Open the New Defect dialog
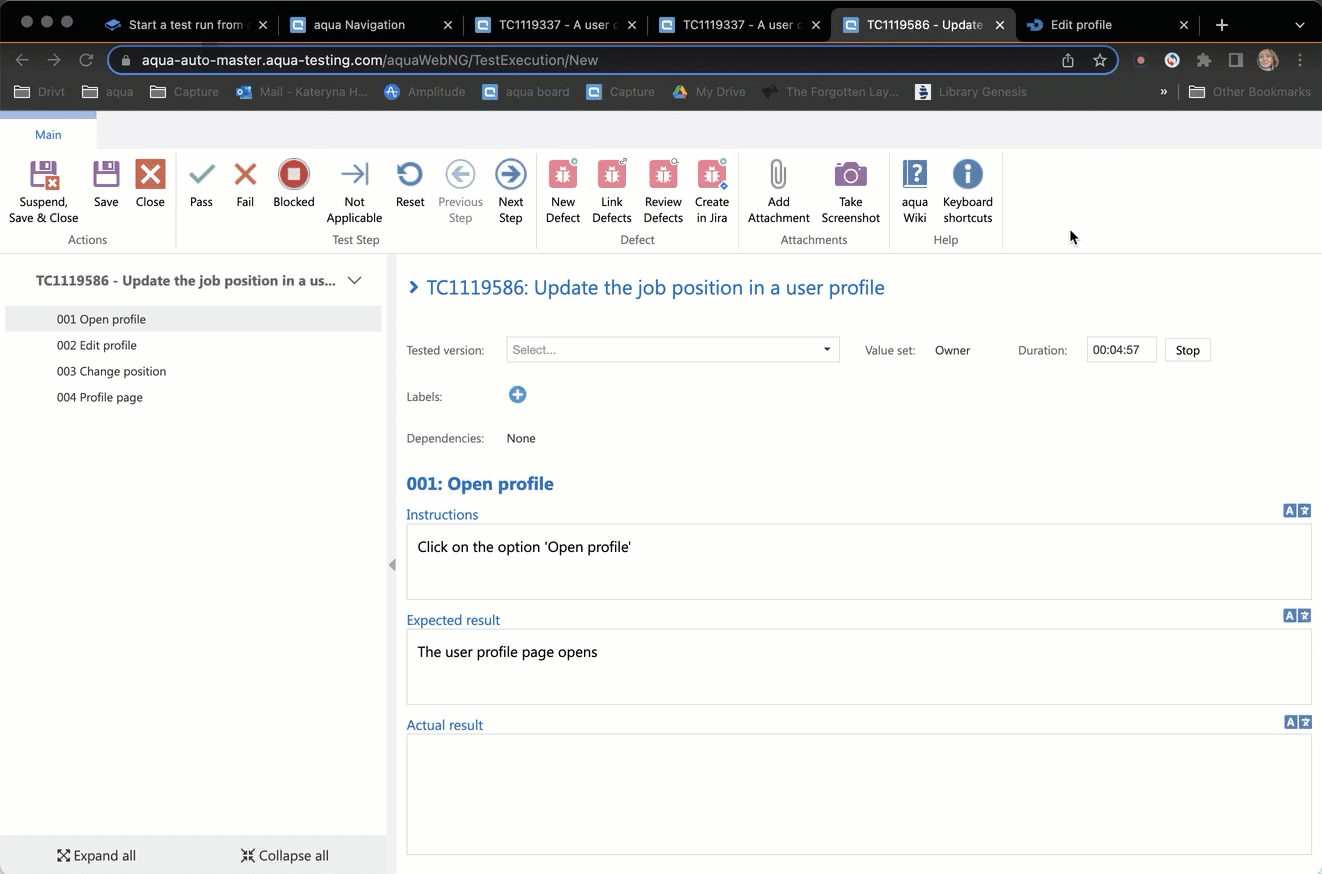Viewport: 1322px width, 874px height. pos(563,176)
